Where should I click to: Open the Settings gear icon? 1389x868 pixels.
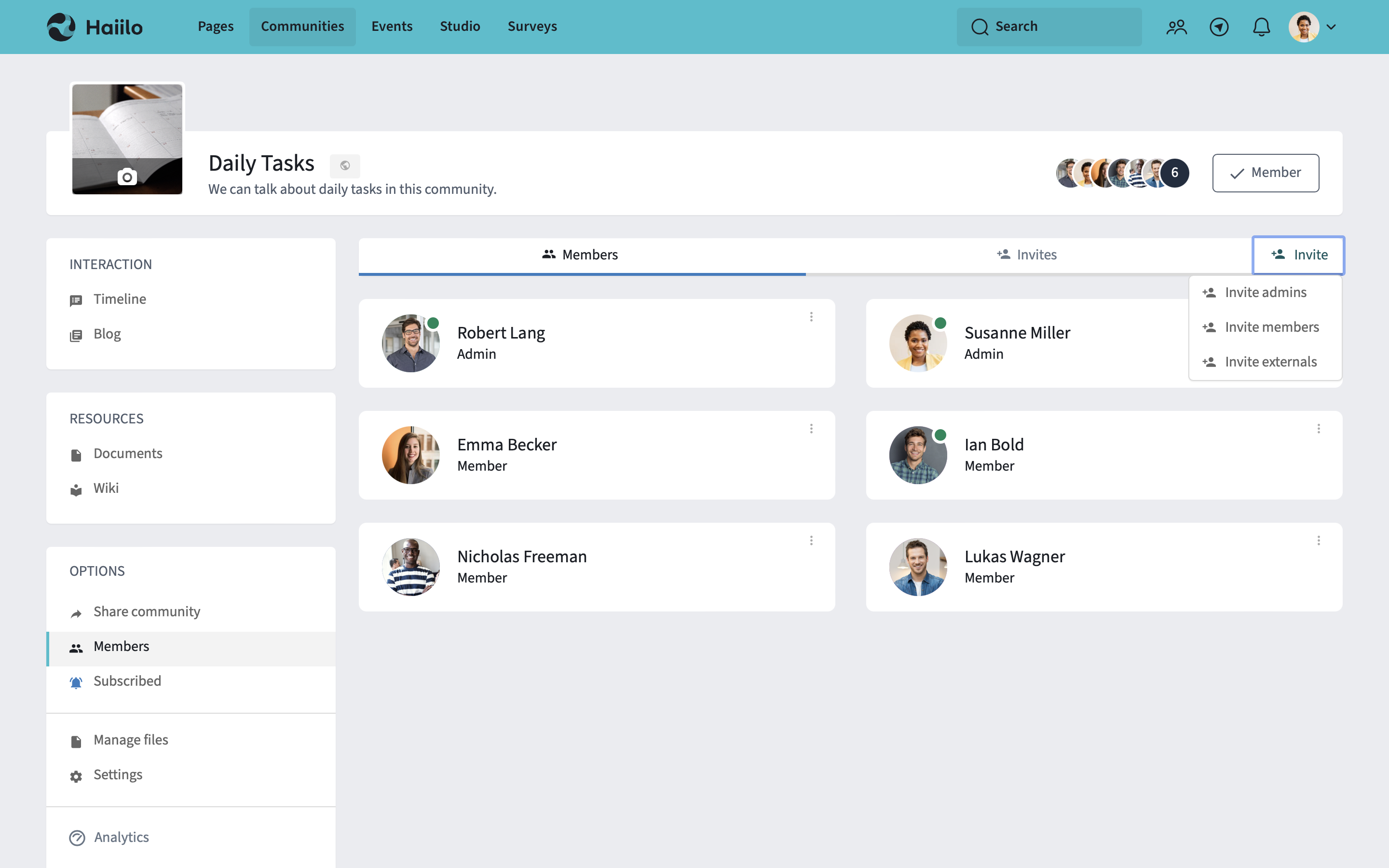(76, 777)
